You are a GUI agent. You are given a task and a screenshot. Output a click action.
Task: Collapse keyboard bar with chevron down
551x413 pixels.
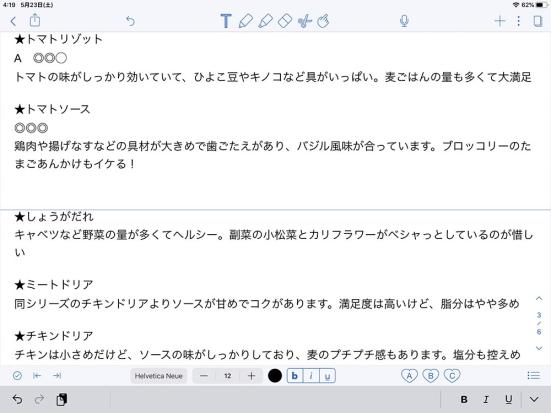534,399
